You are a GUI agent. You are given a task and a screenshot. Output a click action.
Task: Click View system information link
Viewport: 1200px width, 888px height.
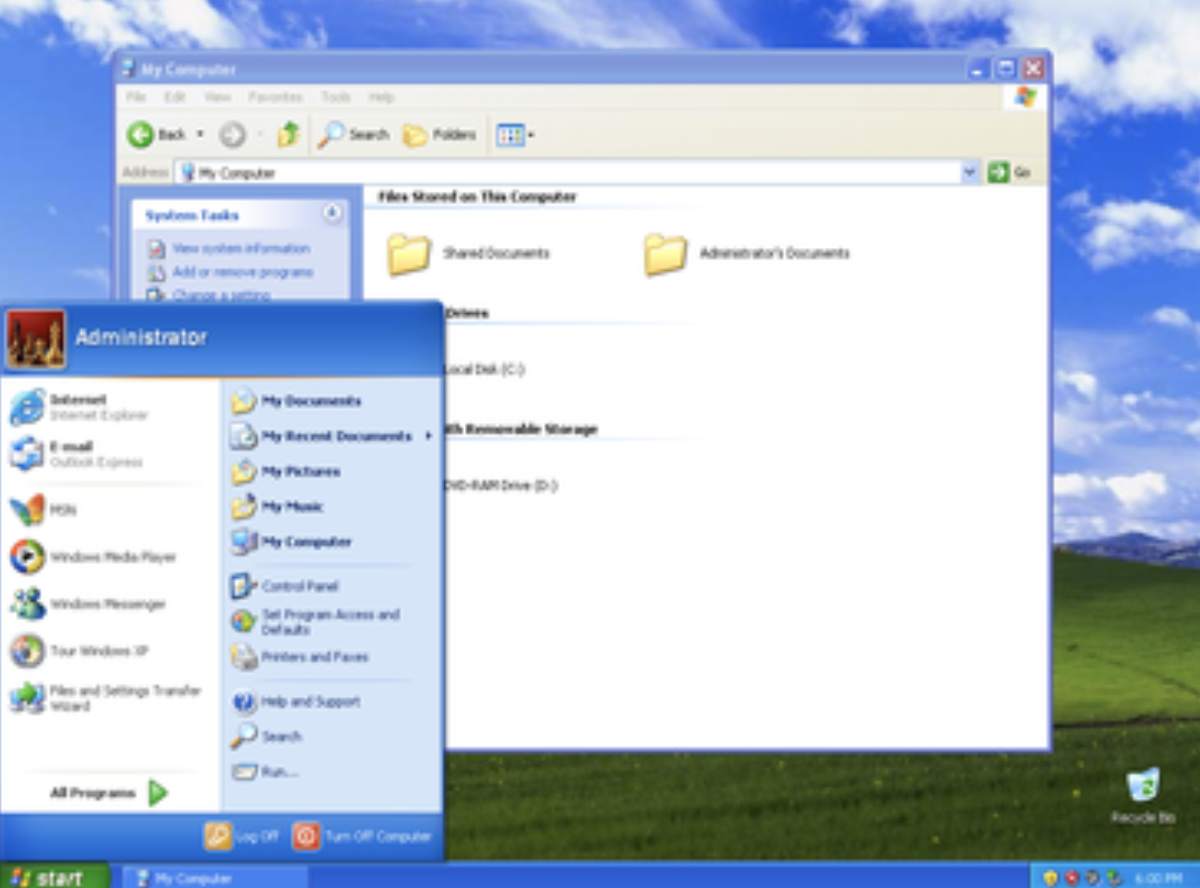pos(240,248)
